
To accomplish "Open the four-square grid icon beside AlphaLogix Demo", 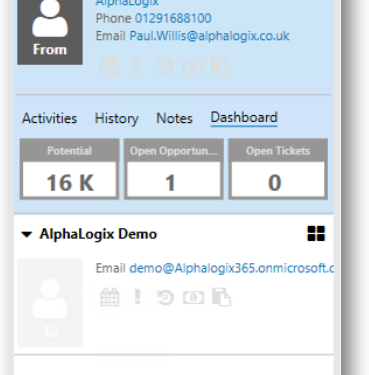I will click(x=316, y=233).
